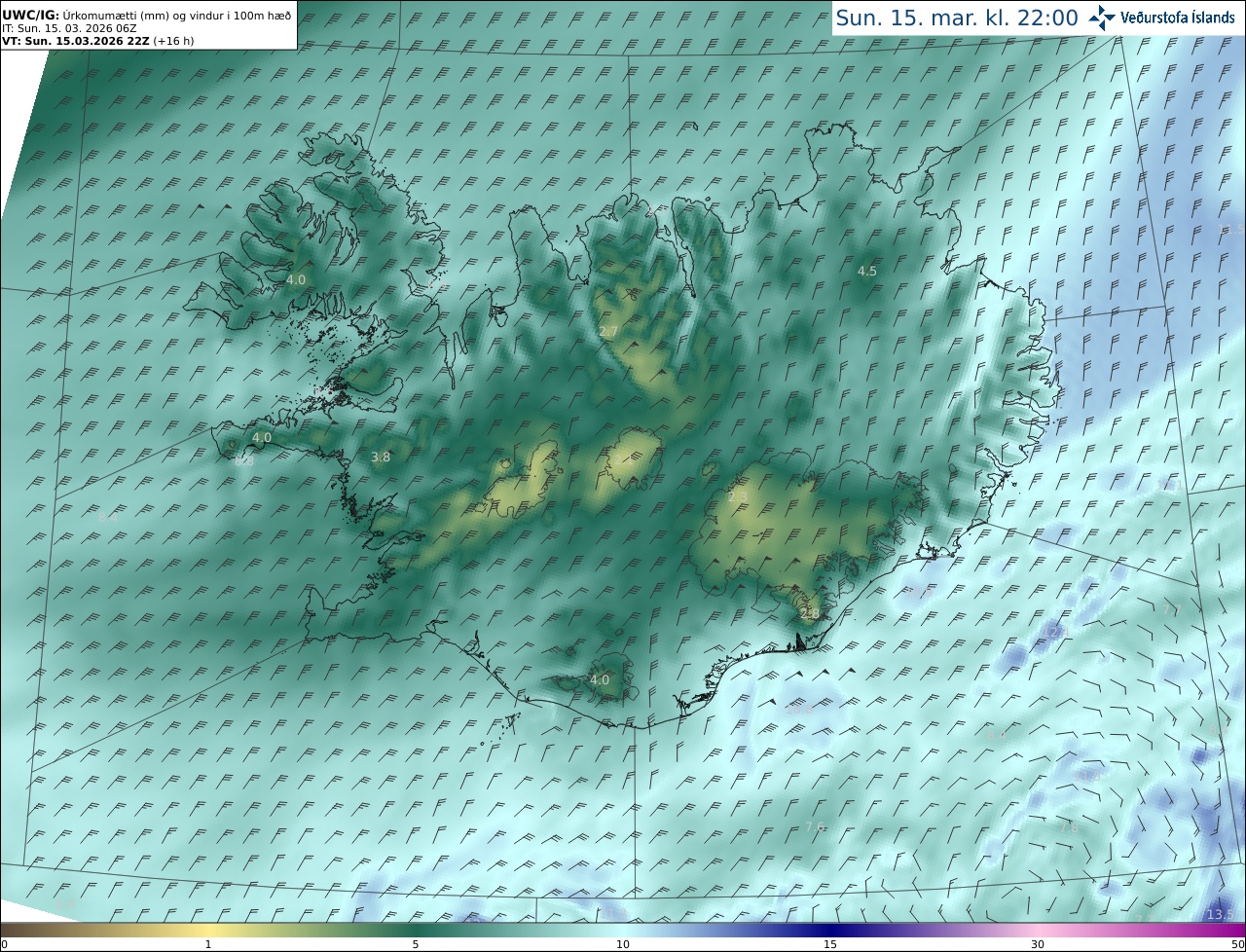The height and width of the screenshot is (952, 1246).
Task: Click the colour scale tick labelled 10
Action: pos(623,943)
